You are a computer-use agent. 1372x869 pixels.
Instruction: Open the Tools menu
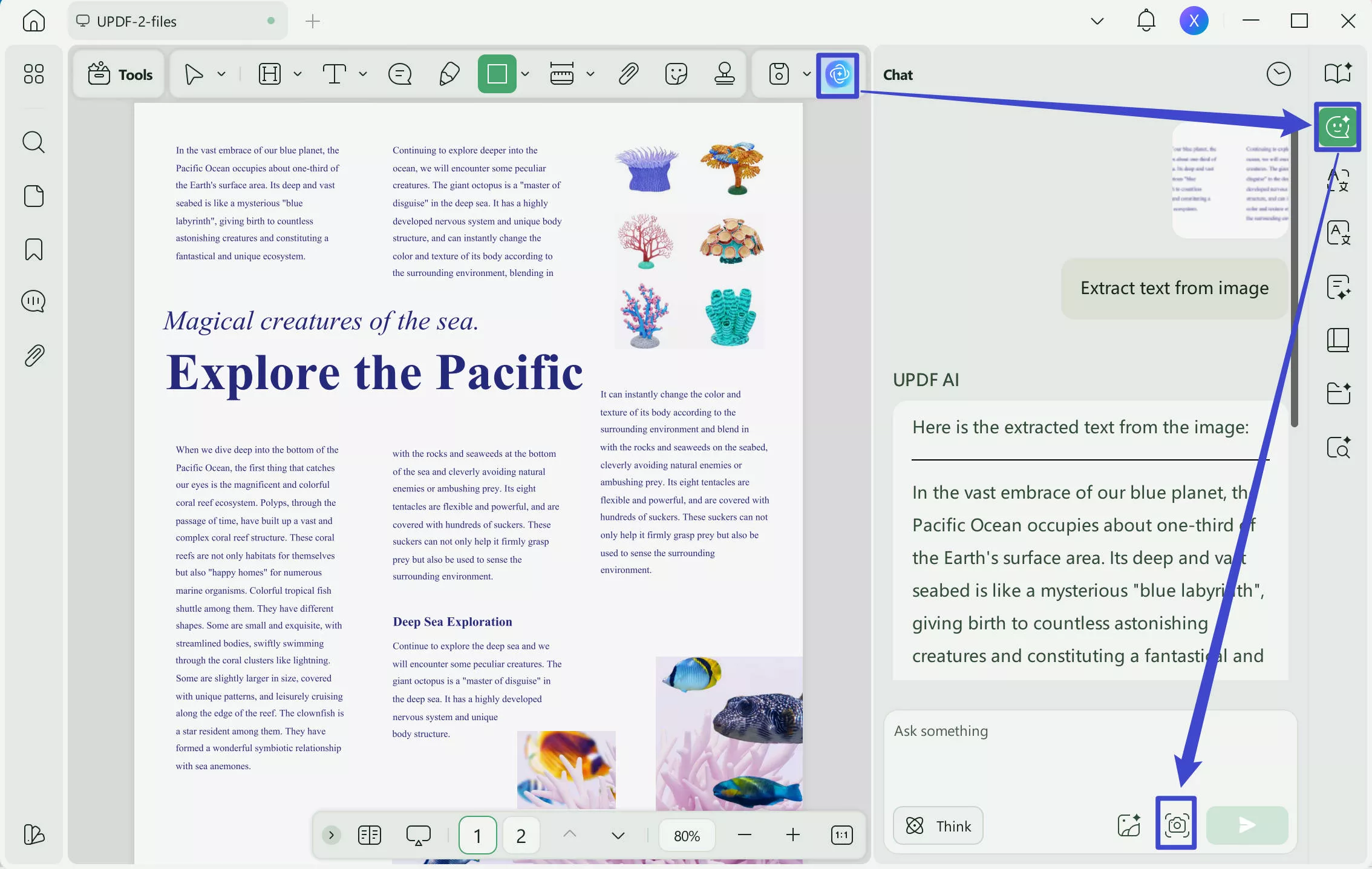tap(119, 74)
